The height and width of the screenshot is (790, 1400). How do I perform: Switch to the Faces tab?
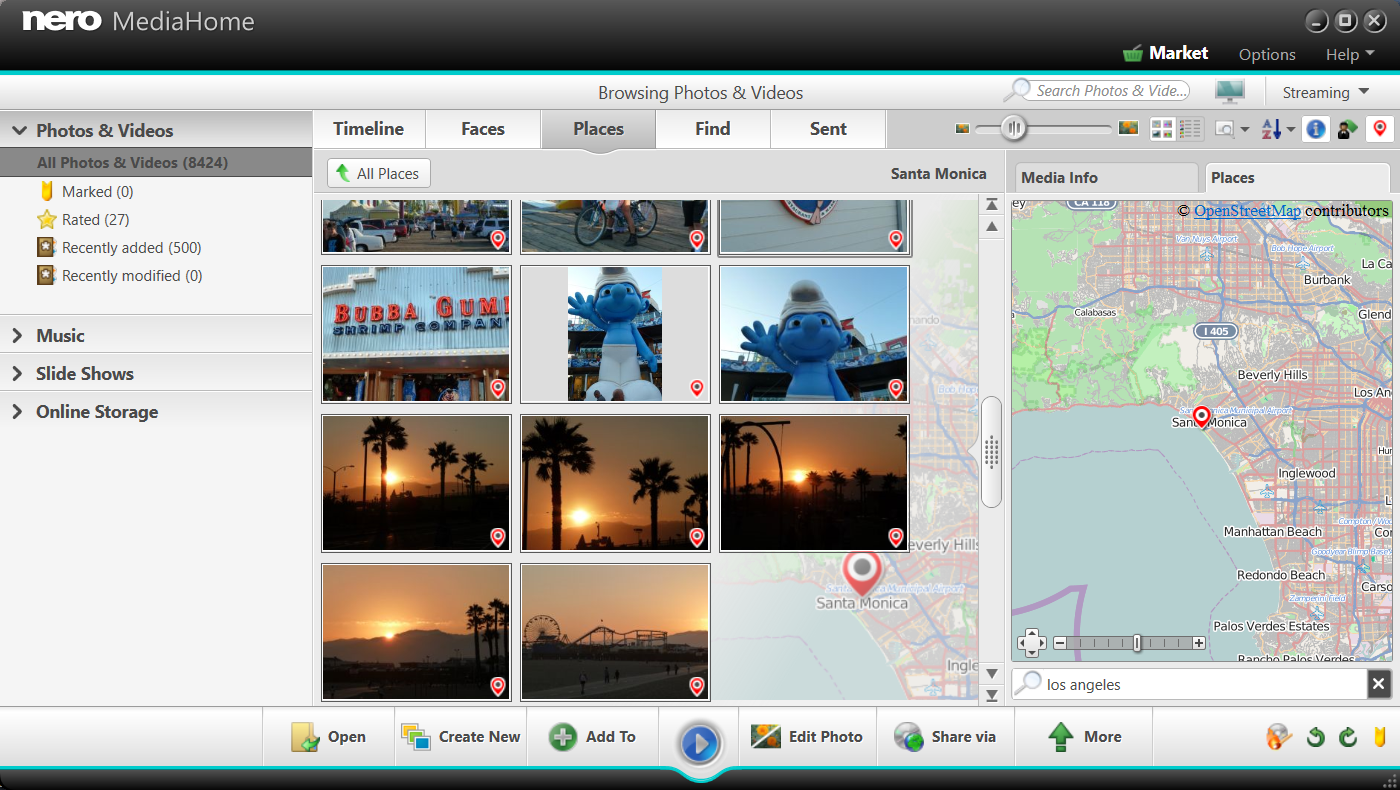pos(483,129)
